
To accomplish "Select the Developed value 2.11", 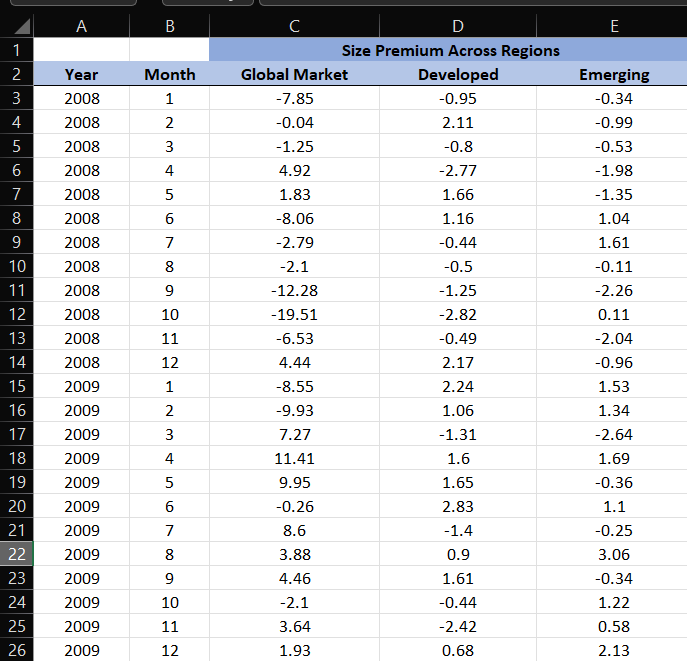I will coord(458,123).
